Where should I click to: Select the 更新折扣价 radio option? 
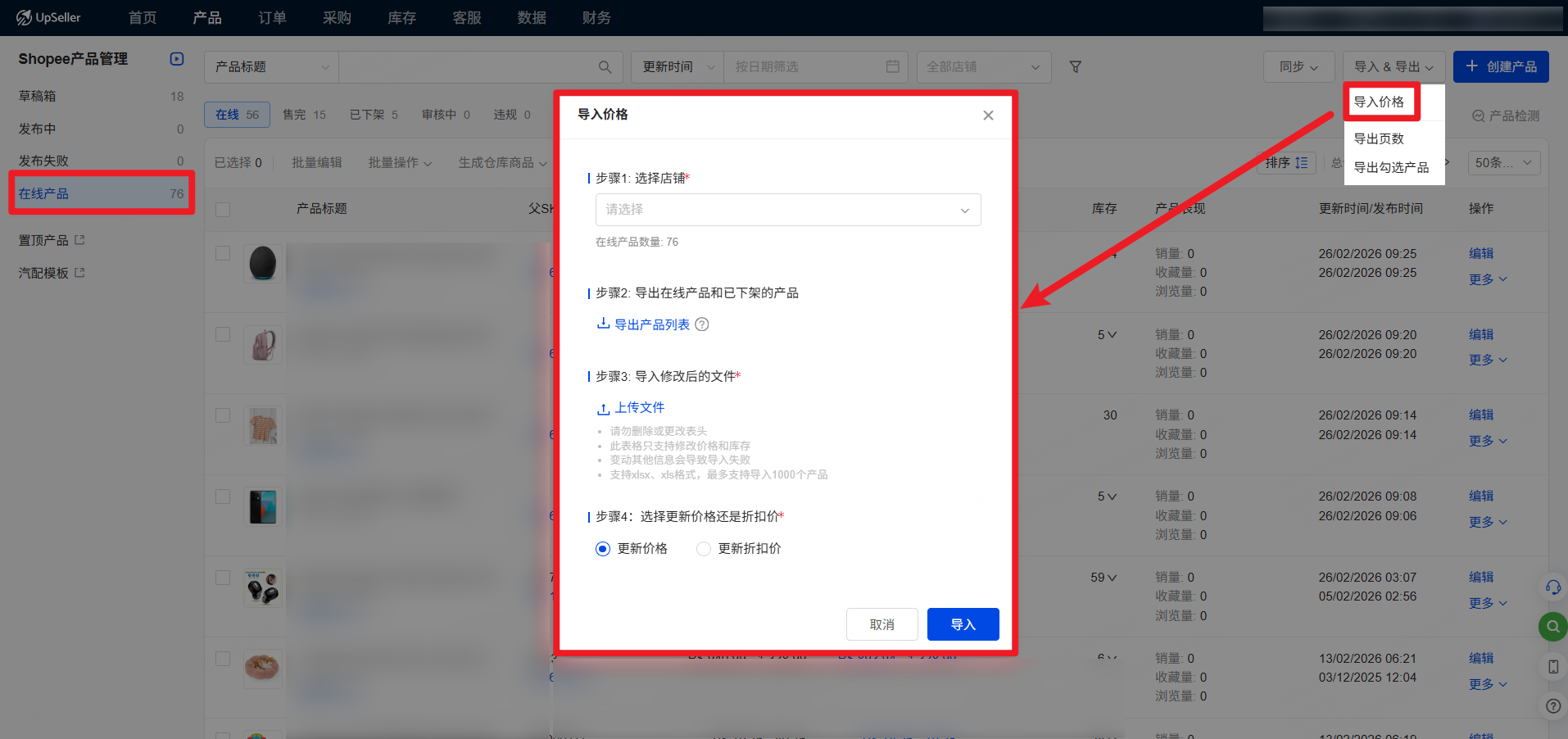[704, 549]
